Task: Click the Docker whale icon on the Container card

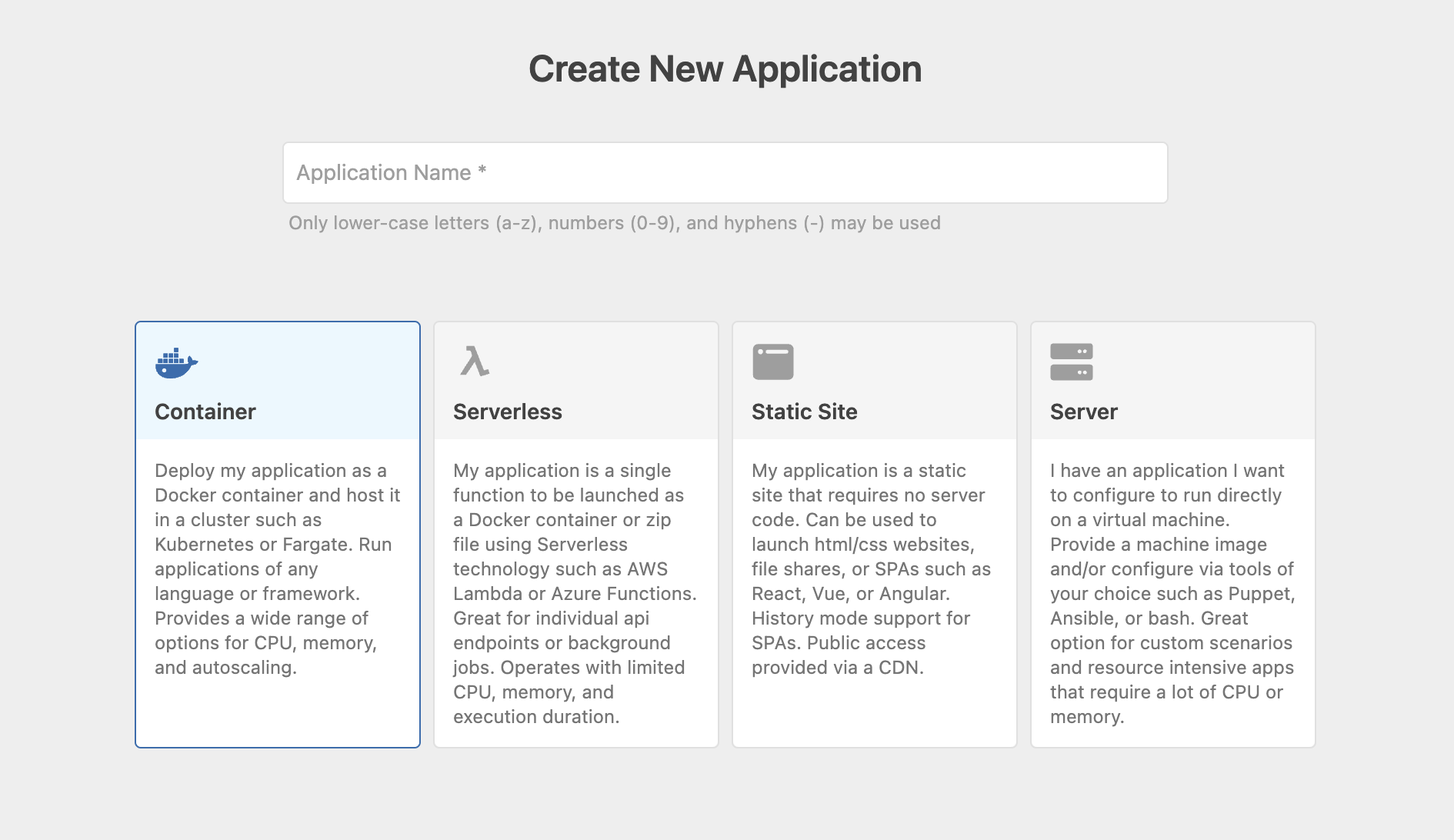Action: [175, 362]
